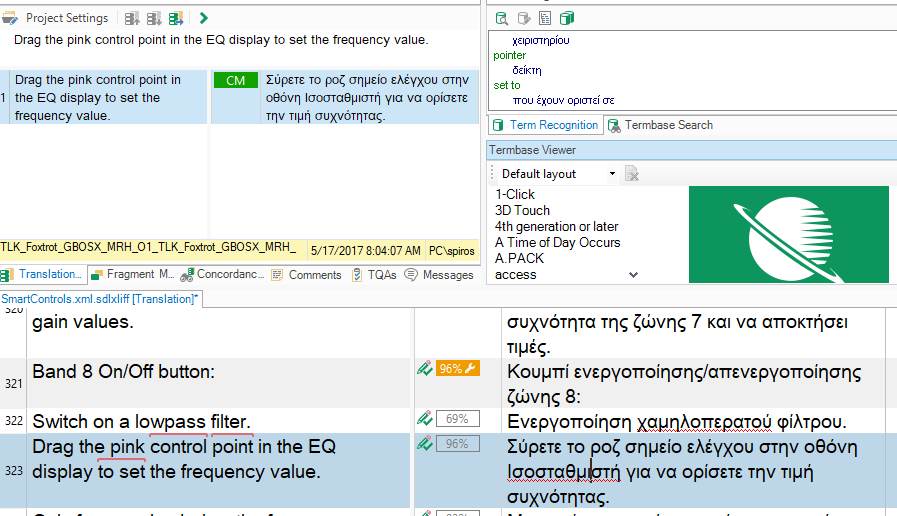Click the green chevron arrow in toolbar
The width and height of the screenshot is (897, 516).
tap(203, 18)
